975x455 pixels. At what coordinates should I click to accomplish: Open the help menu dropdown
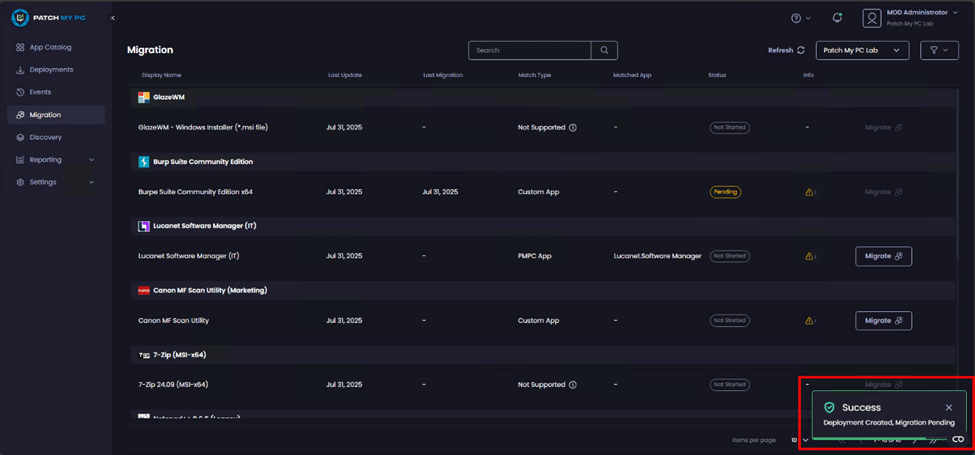coord(801,18)
